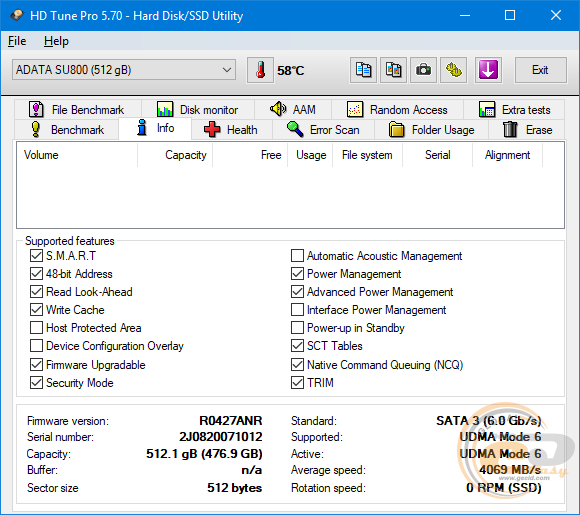Toggle the Write Cache checkbox
580x515 pixels.
[x=36, y=310]
